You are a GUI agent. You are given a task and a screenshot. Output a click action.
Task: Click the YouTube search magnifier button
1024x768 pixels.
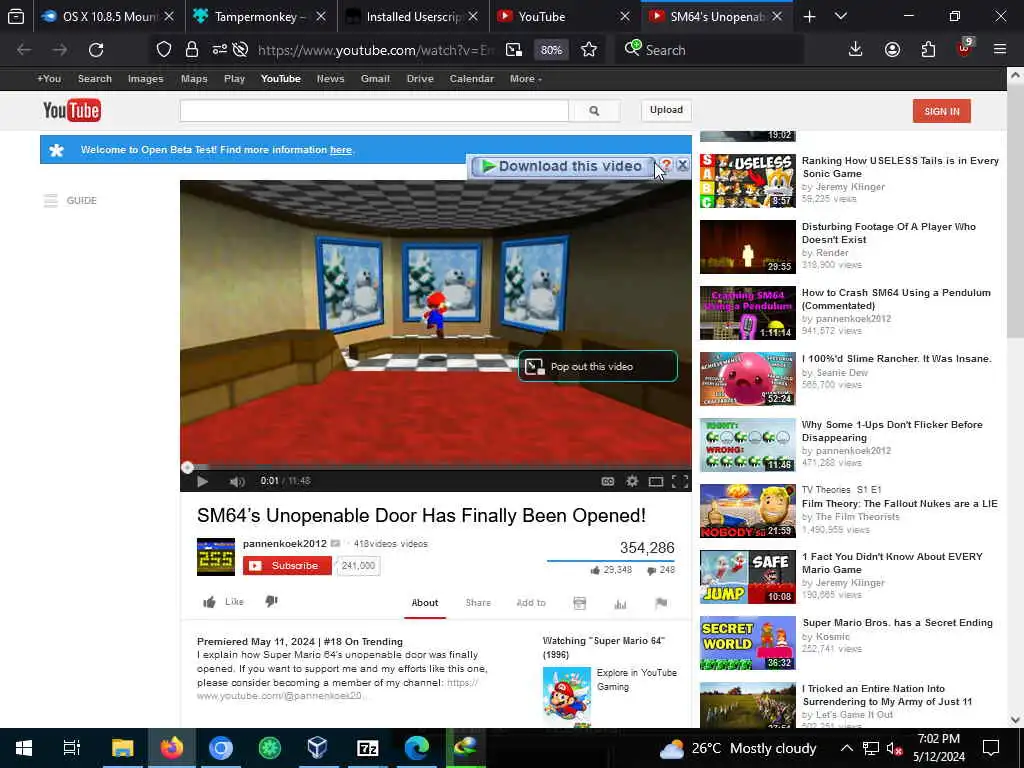[x=594, y=111]
